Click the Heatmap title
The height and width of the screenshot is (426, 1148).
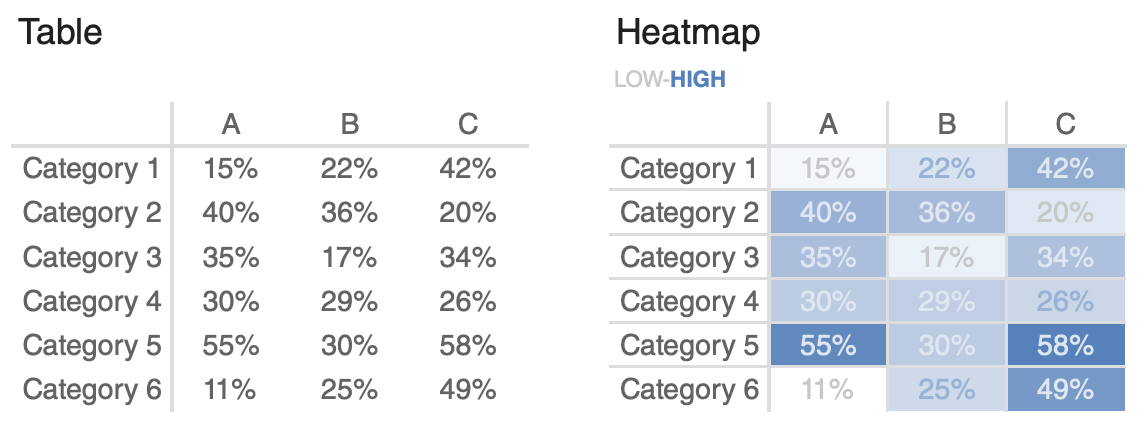688,32
